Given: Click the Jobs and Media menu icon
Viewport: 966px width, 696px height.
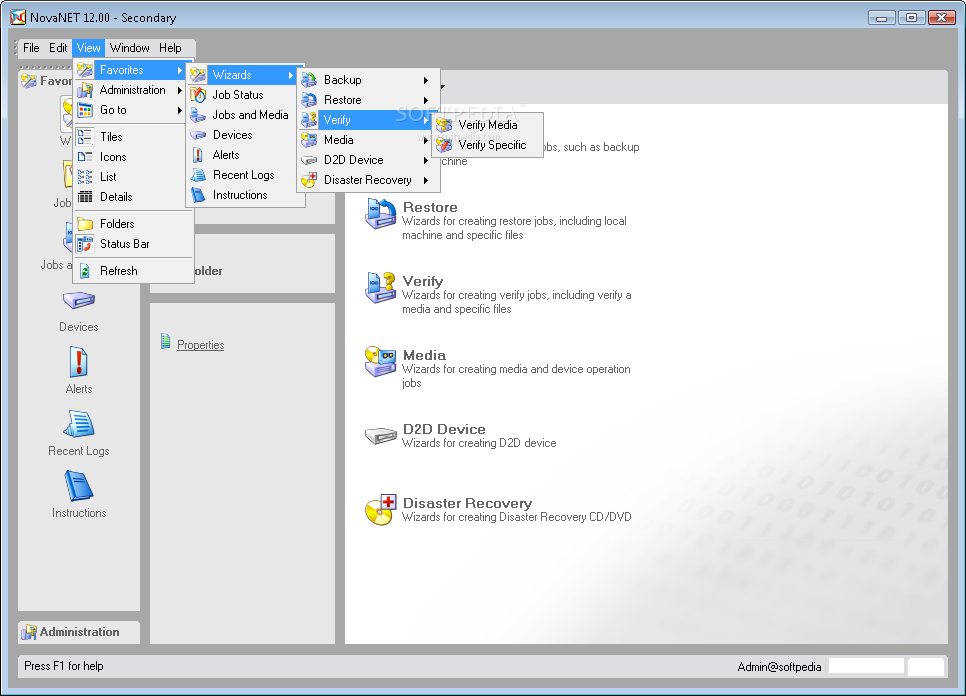Looking at the screenshot, I should 198,115.
